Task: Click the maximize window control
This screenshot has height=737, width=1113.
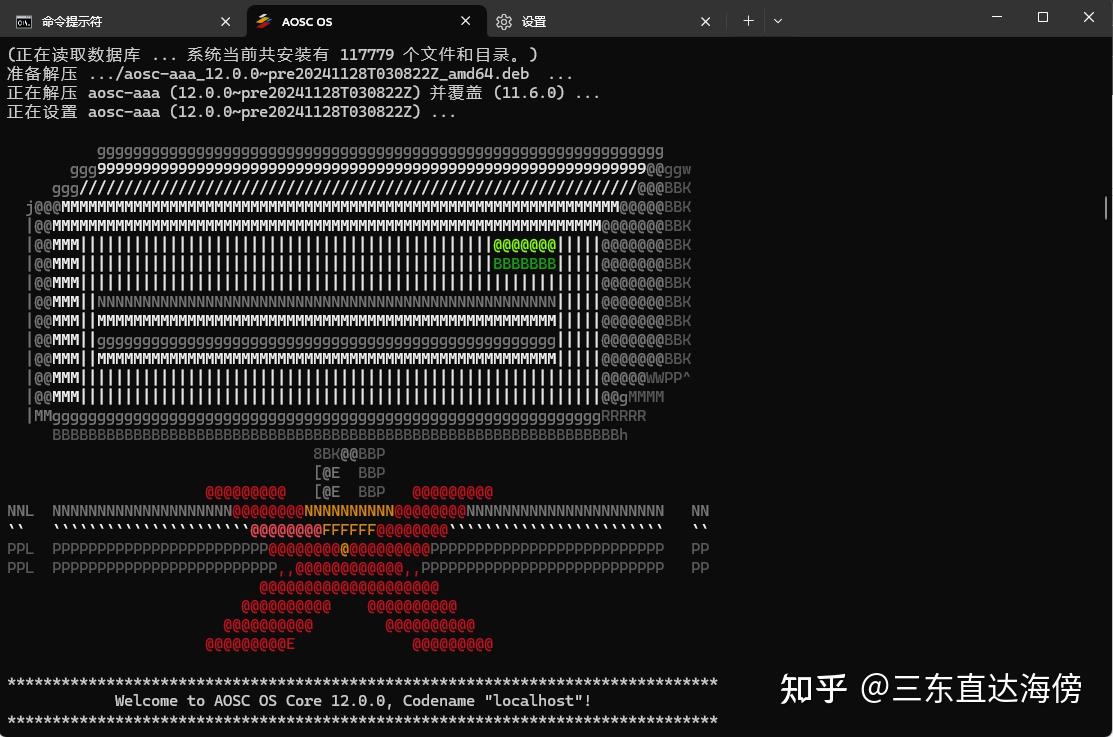Action: point(1041,17)
